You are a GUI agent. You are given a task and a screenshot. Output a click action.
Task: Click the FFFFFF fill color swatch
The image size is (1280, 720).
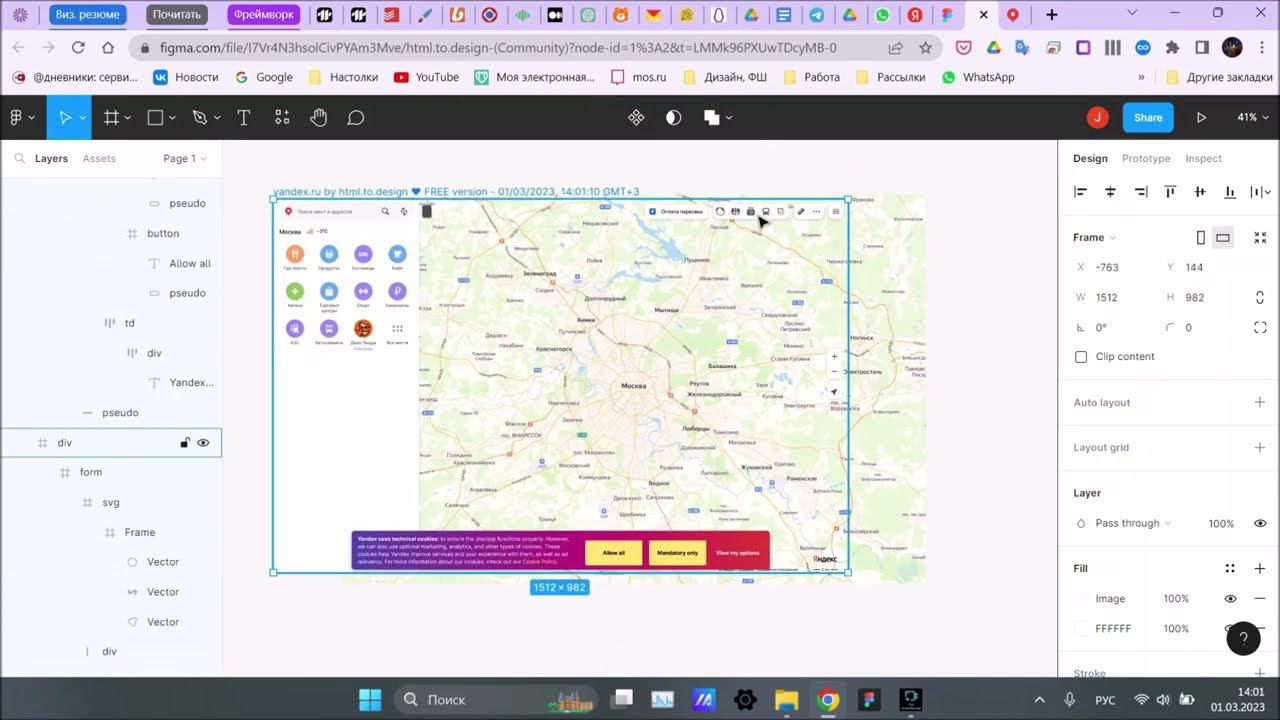1081,629
